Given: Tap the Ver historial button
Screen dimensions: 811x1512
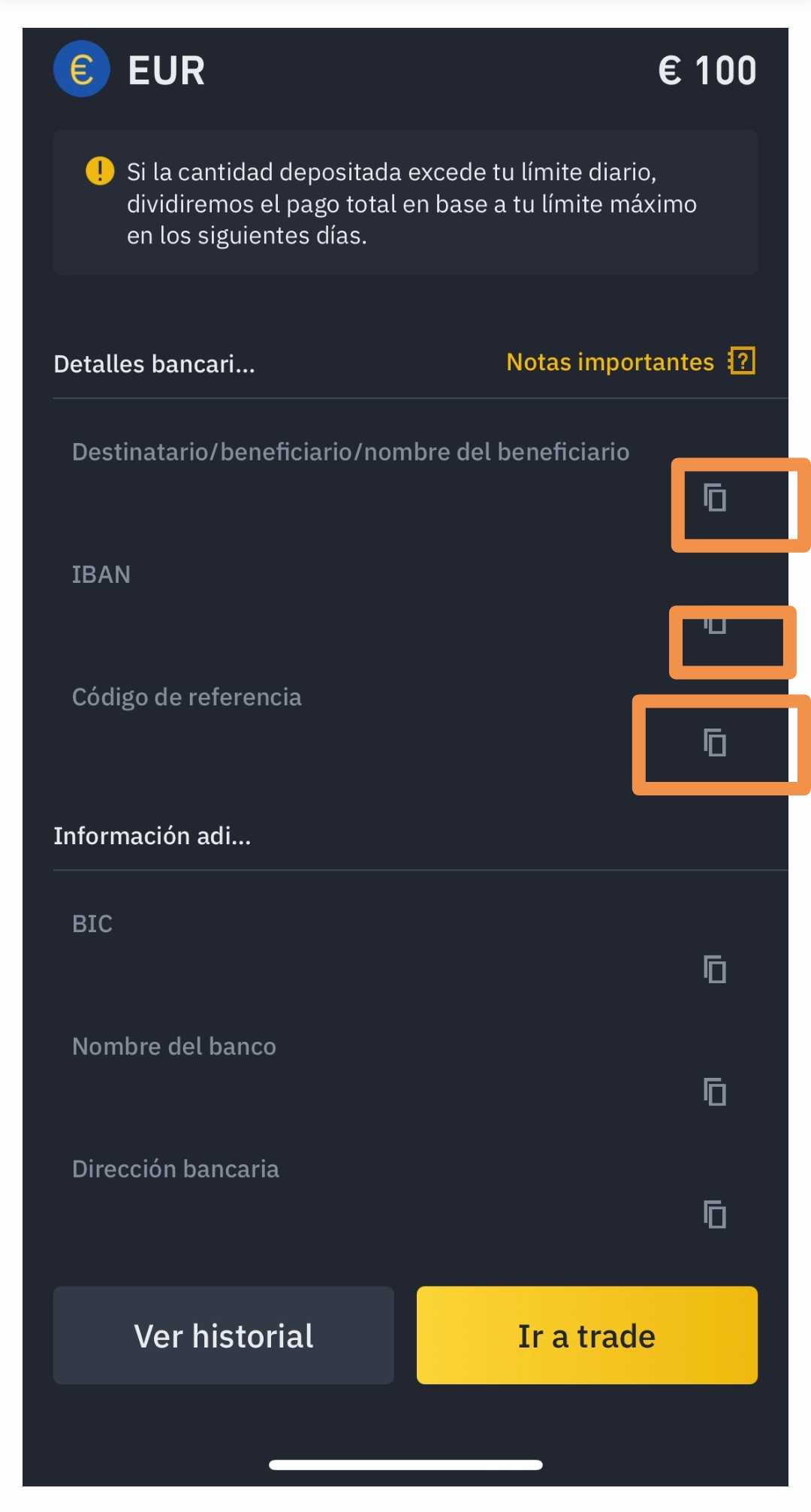Looking at the screenshot, I should (224, 1335).
